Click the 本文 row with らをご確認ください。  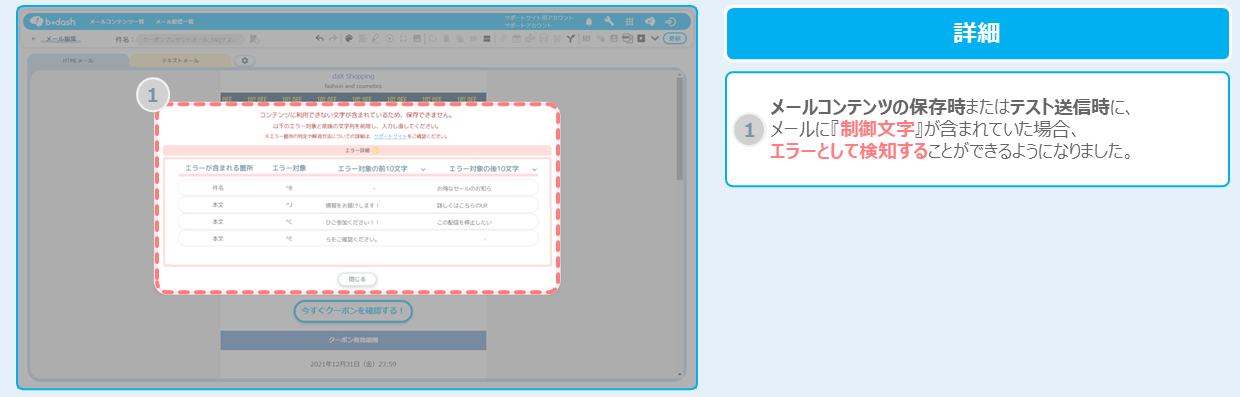click(358, 239)
